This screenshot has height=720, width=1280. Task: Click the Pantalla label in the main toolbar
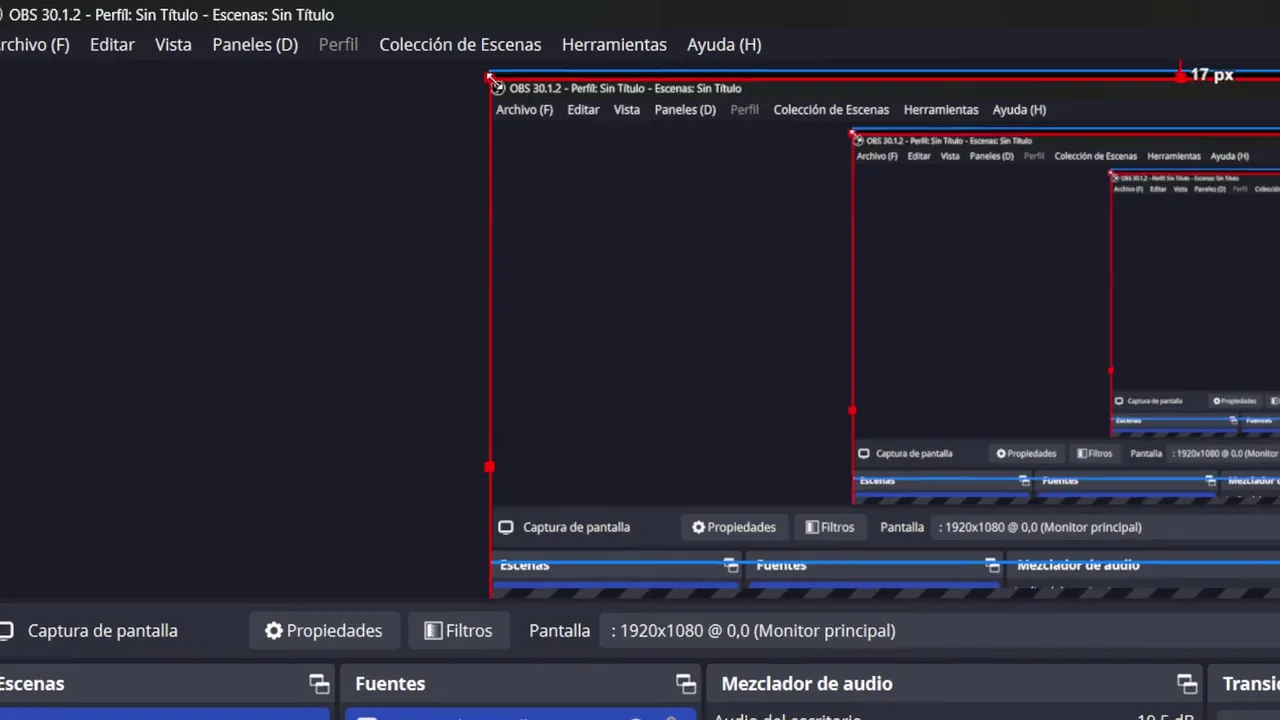[x=559, y=631]
